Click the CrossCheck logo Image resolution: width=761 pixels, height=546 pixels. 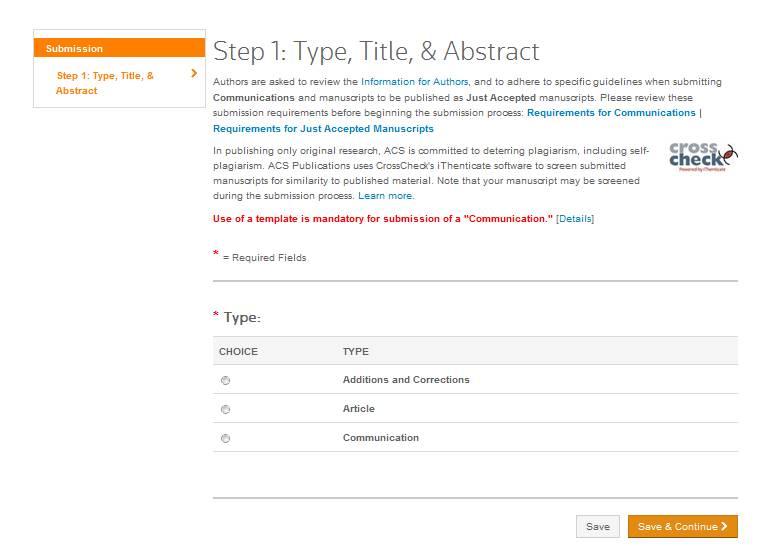[703, 157]
